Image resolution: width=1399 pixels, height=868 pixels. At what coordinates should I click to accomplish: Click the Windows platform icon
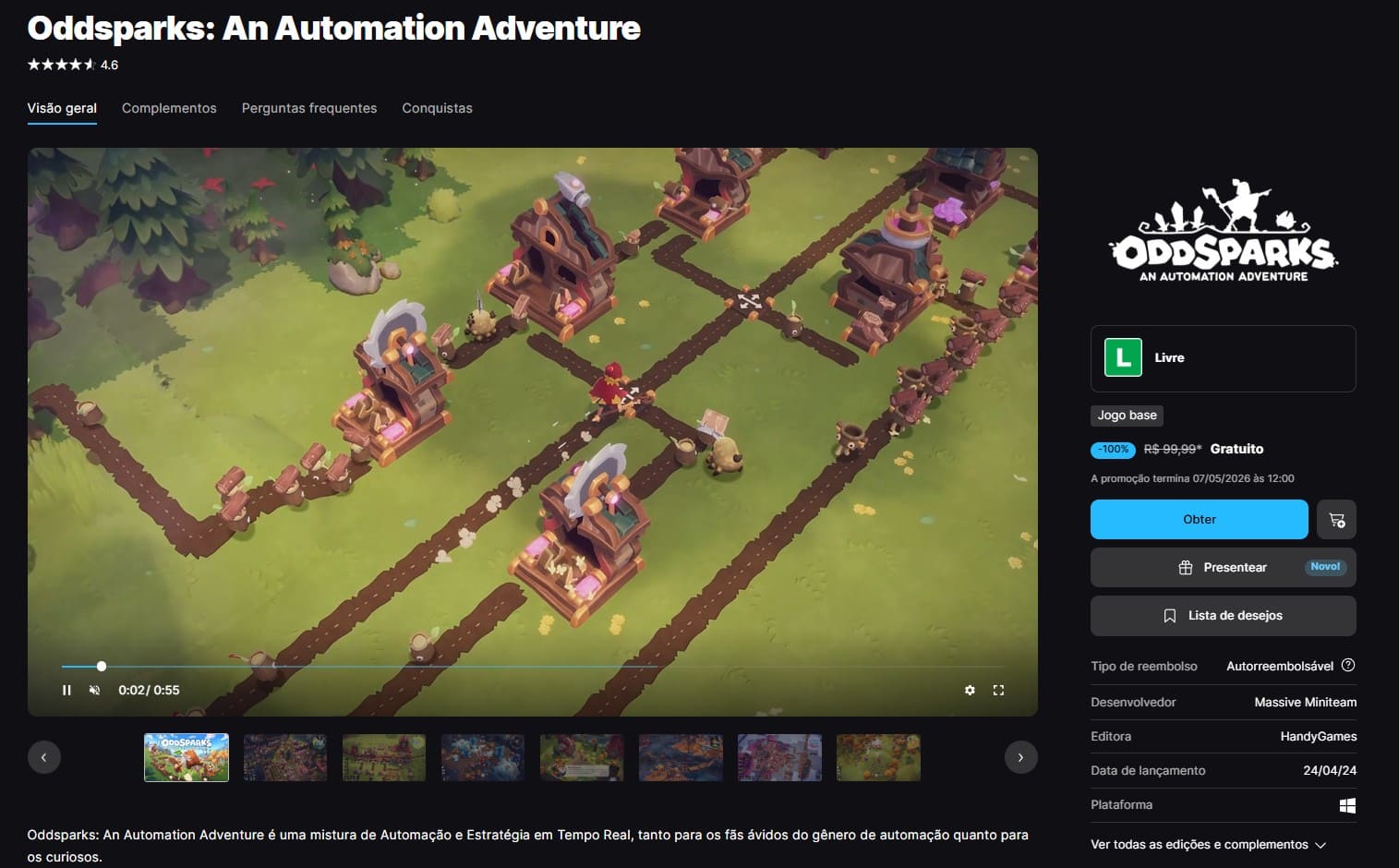(x=1347, y=805)
